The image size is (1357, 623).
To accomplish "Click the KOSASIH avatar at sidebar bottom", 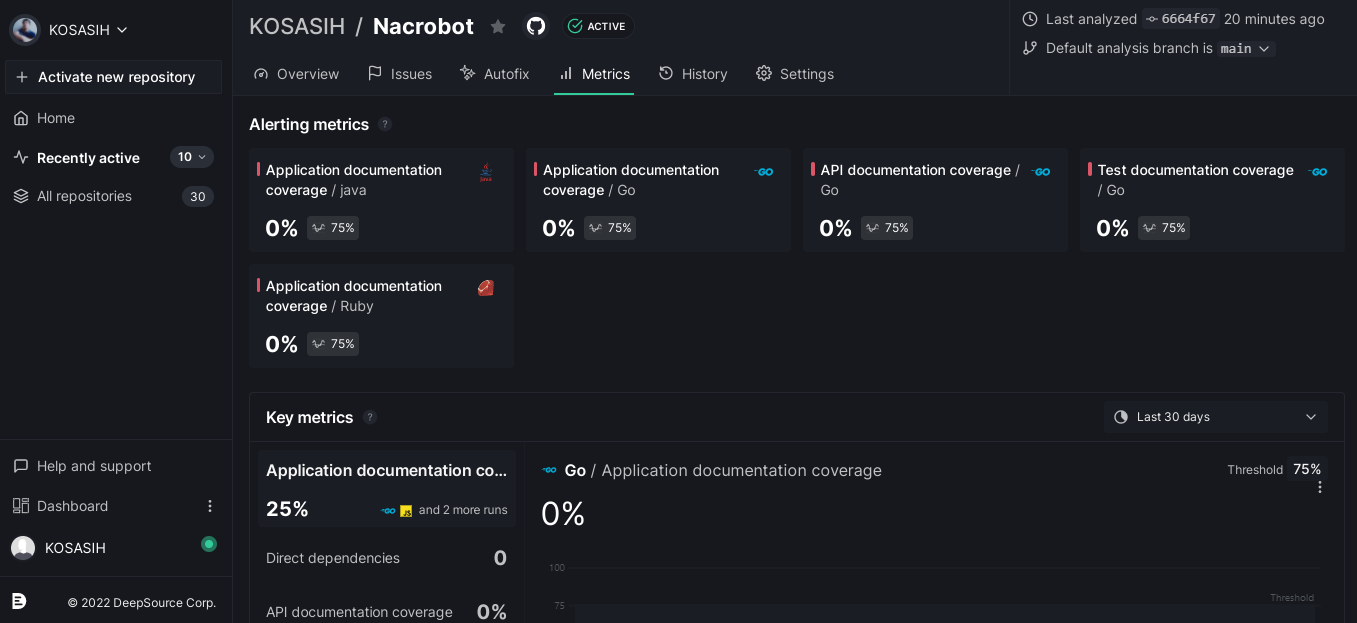I will pos(23,548).
